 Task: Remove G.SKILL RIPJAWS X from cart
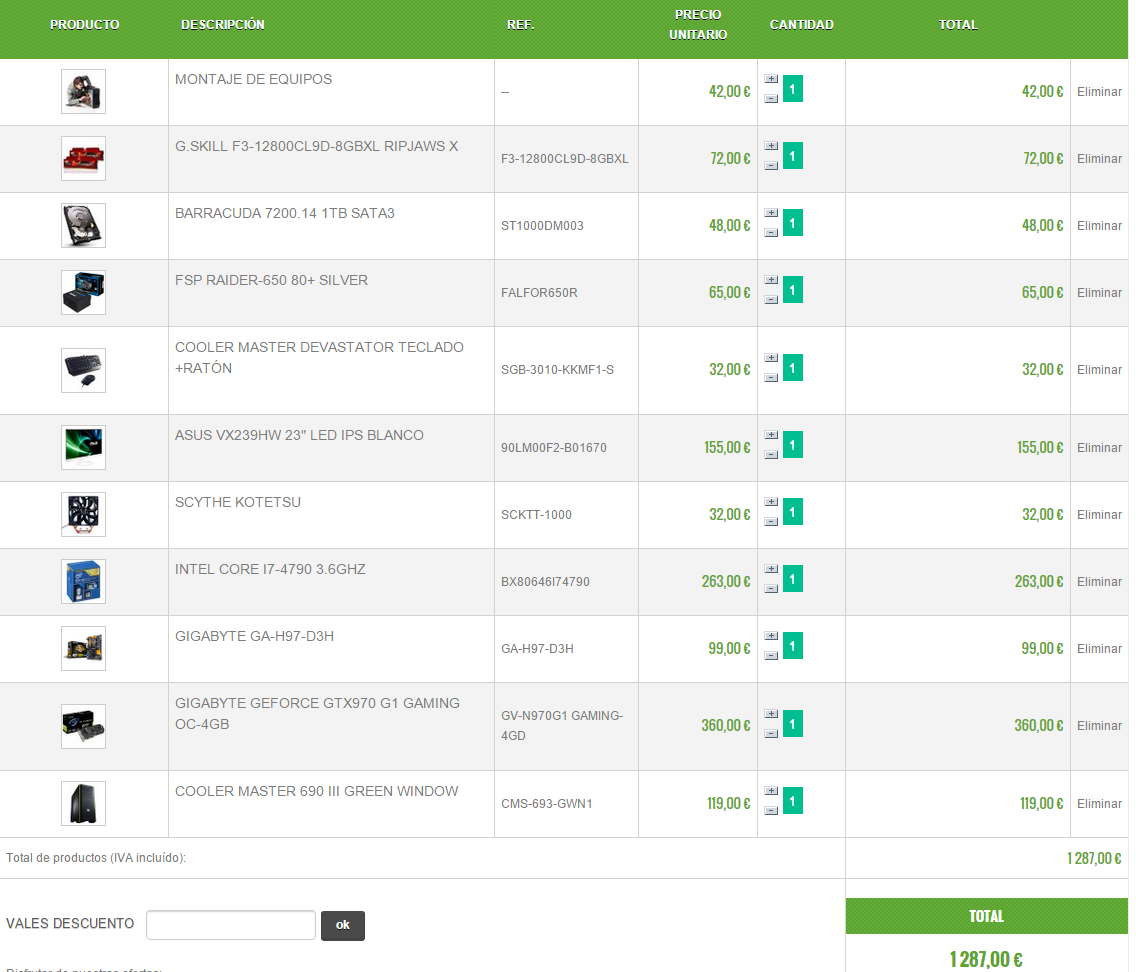click(1099, 159)
